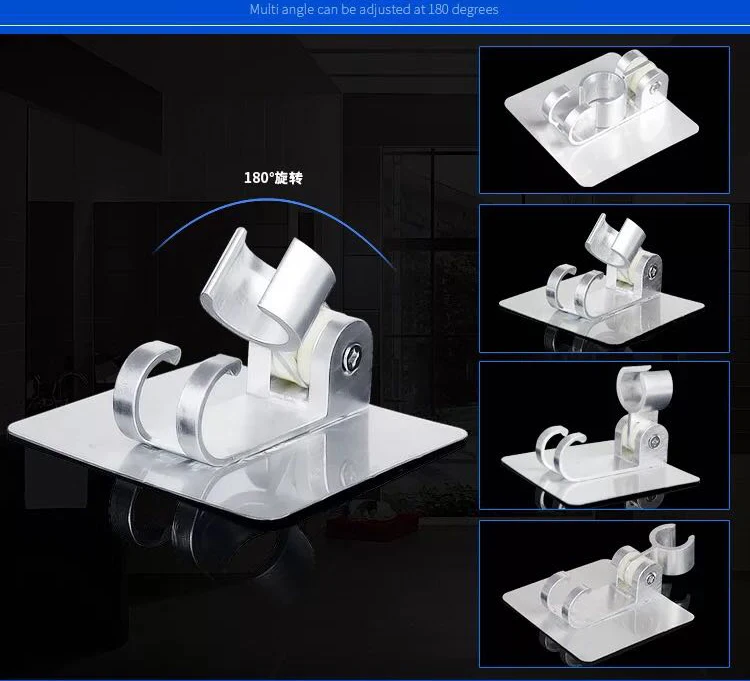Choose the backward-tilted holder thumbnail
The height and width of the screenshot is (681, 750).
604,593
